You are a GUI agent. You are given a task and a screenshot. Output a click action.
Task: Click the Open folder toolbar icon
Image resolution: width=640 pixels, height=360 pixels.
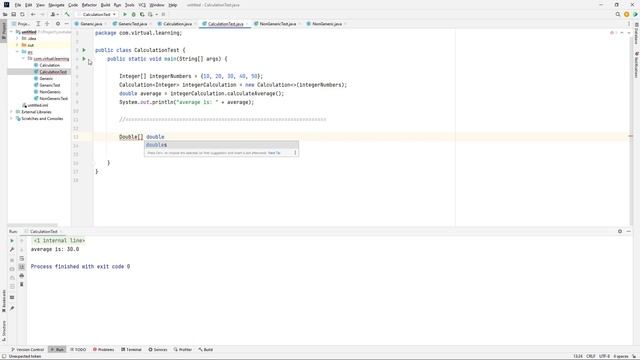5,14
